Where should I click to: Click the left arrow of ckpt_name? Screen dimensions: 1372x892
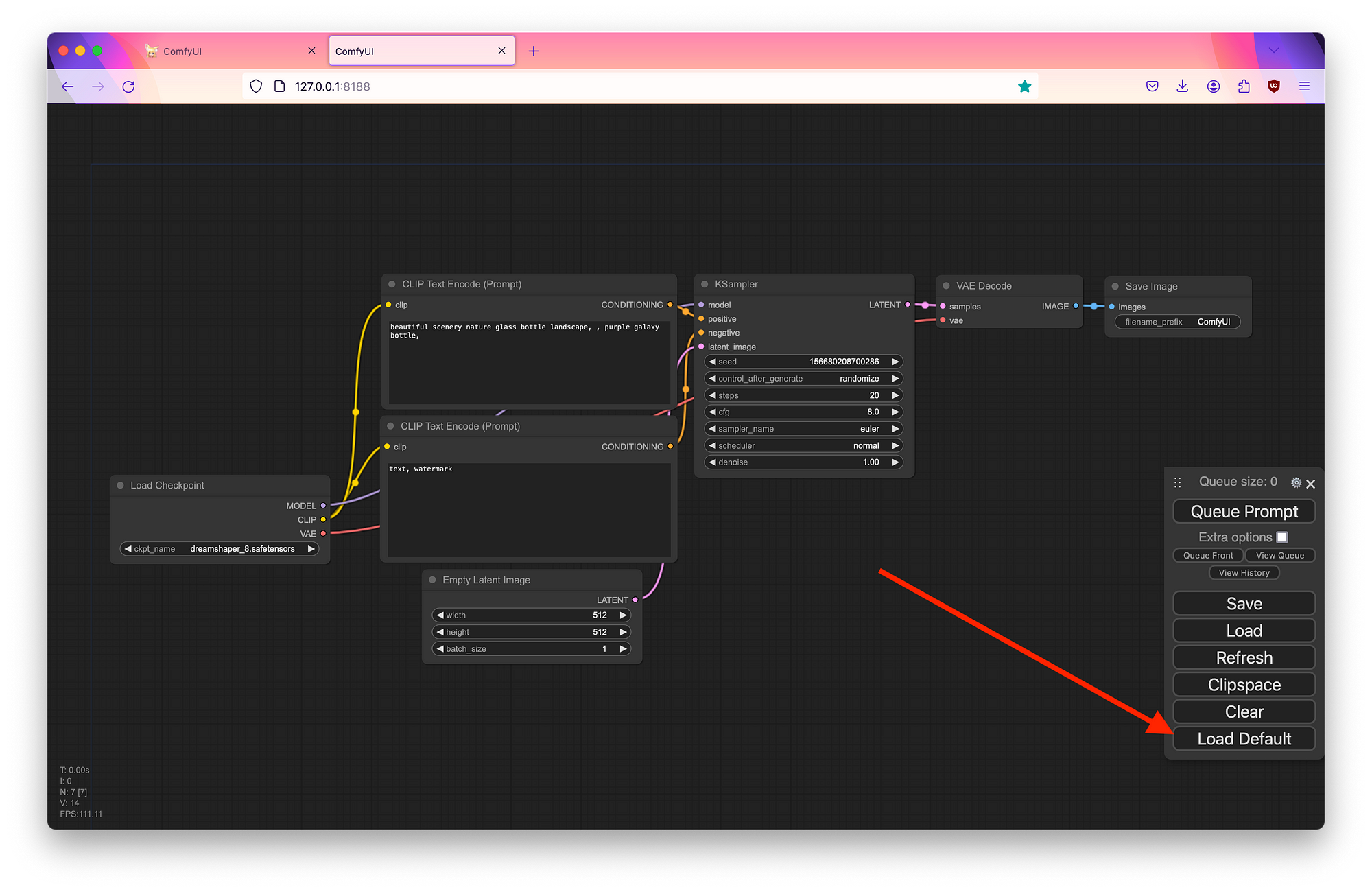(x=128, y=549)
